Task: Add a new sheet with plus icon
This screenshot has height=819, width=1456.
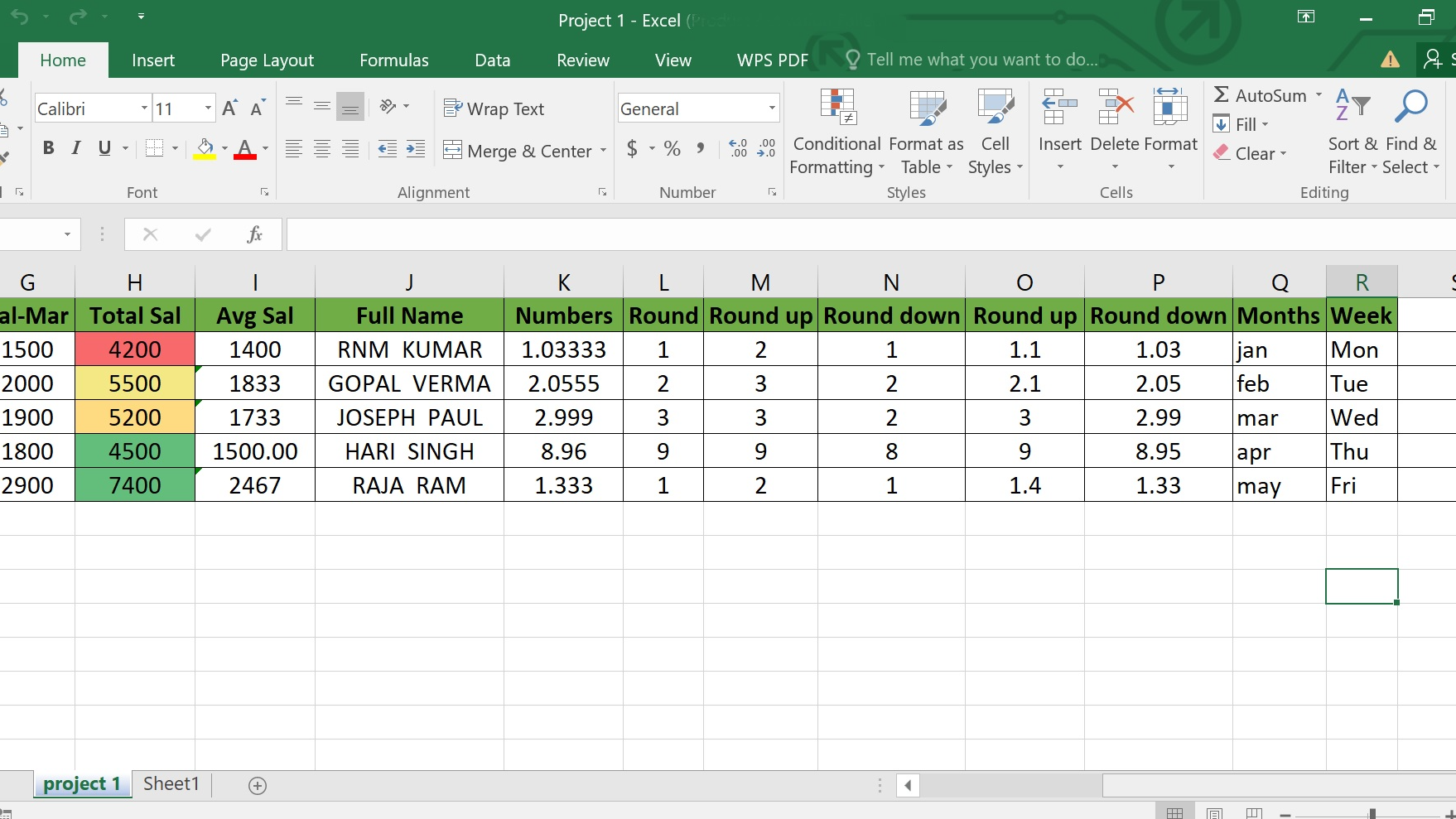Action: [x=258, y=786]
